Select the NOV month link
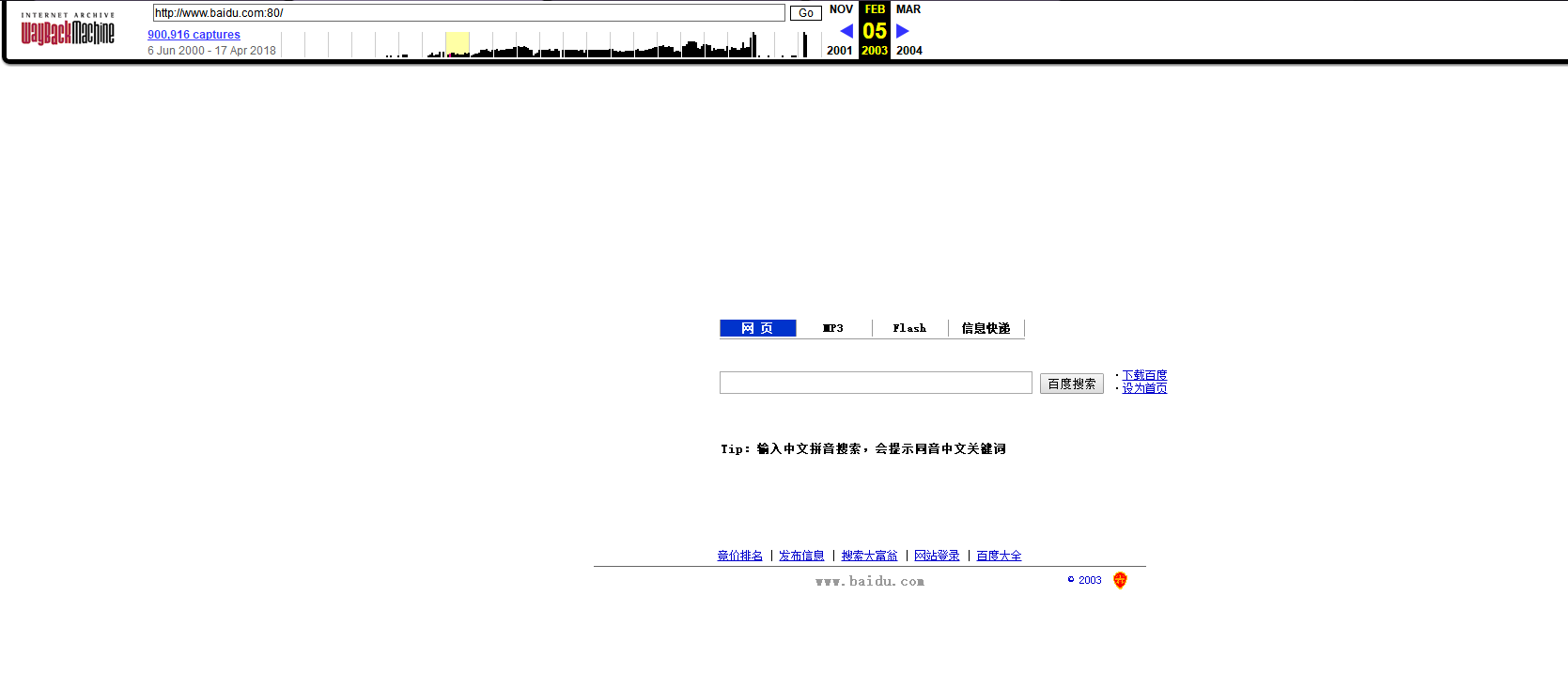This screenshot has width=1568, height=690. (841, 9)
